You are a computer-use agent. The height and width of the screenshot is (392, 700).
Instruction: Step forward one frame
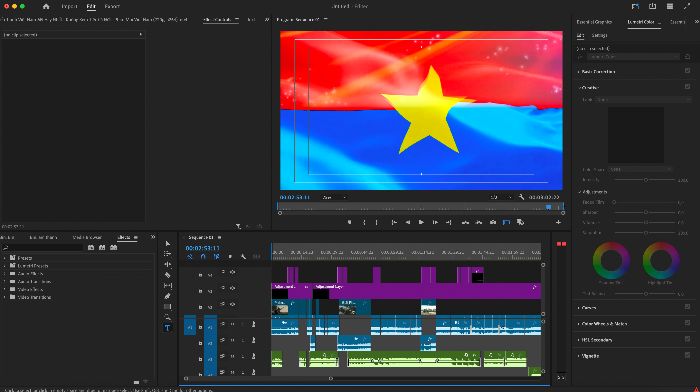click(x=435, y=222)
